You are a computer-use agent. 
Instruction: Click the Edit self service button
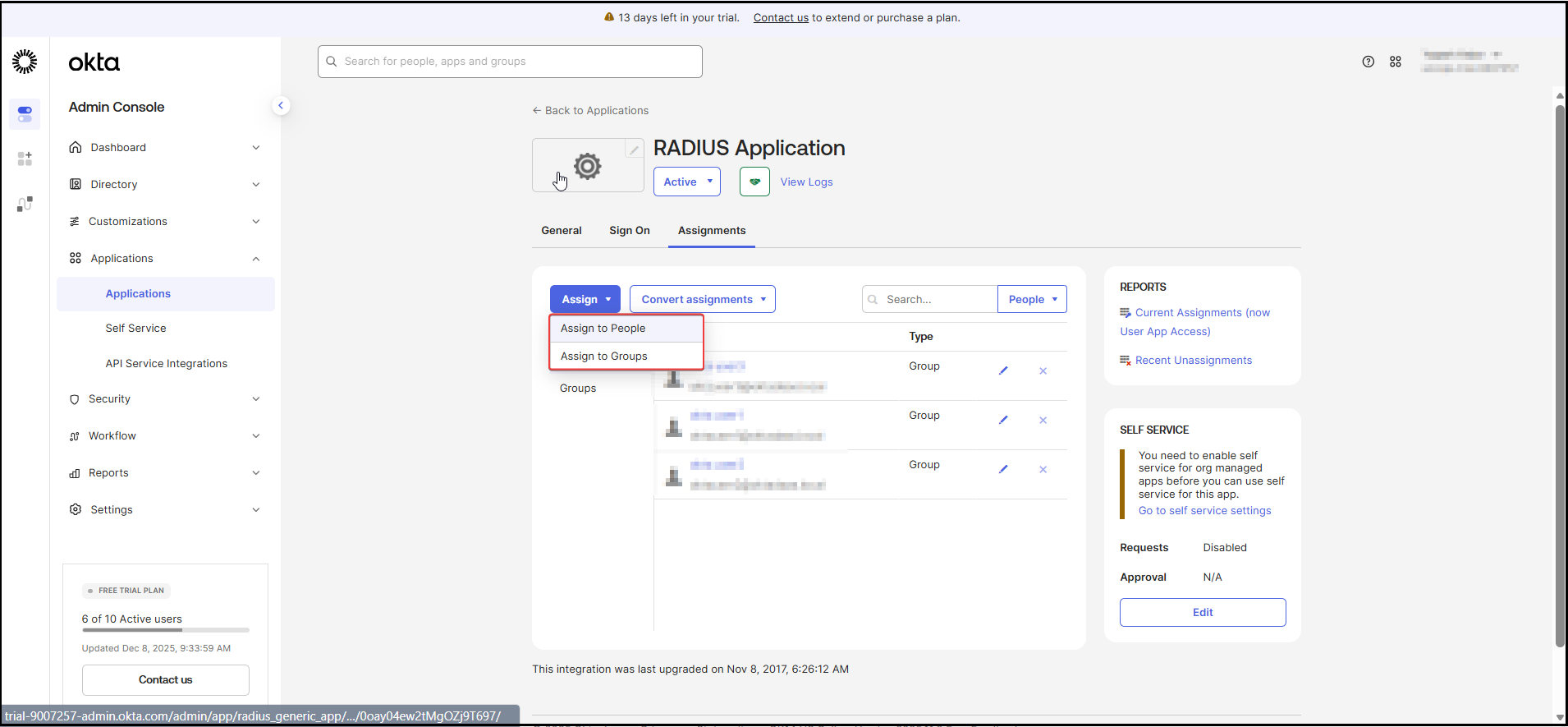click(x=1202, y=612)
